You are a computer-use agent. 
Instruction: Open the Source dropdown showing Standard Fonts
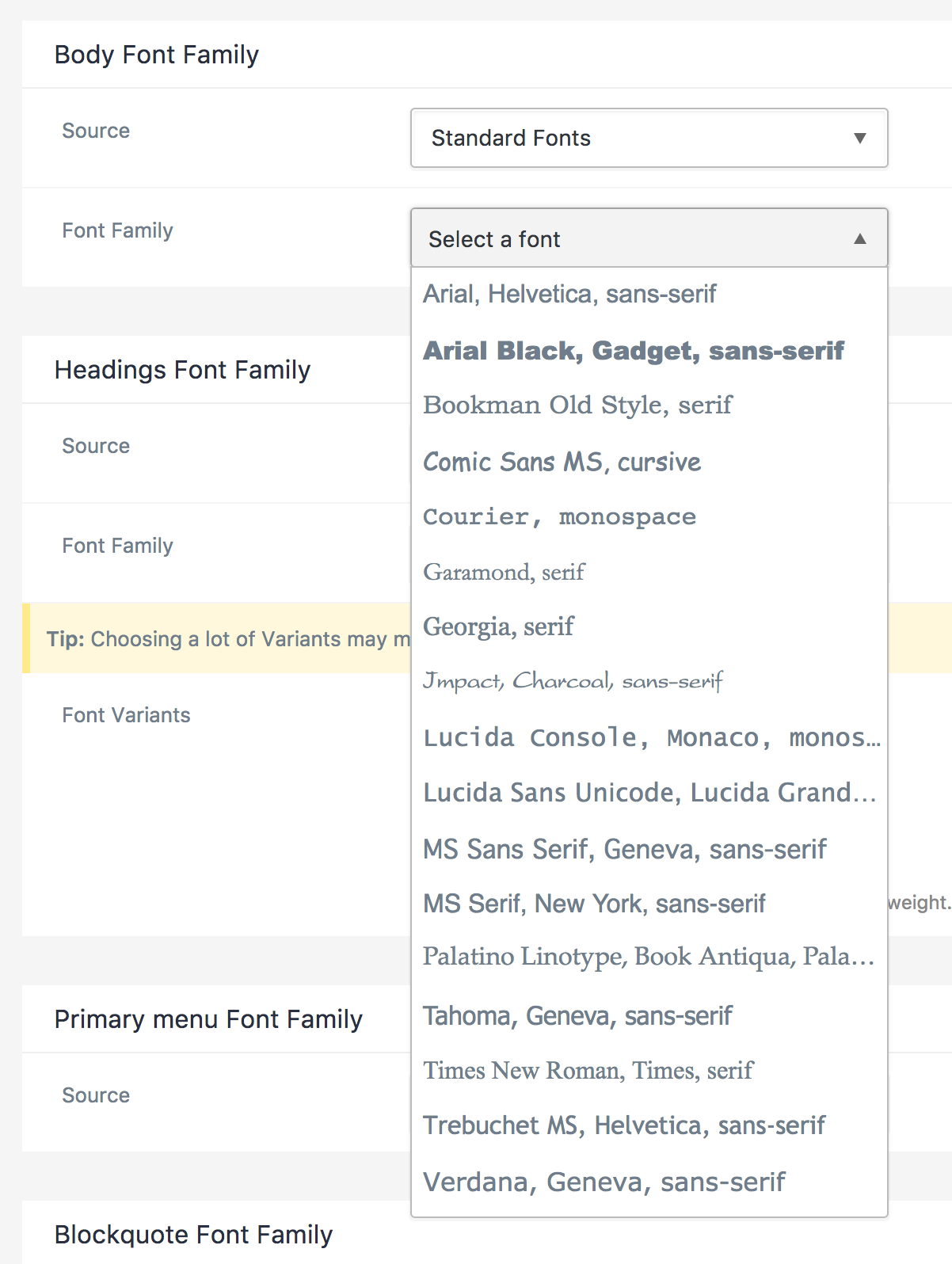tap(648, 139)
